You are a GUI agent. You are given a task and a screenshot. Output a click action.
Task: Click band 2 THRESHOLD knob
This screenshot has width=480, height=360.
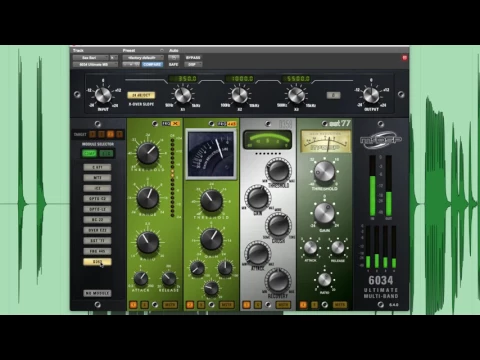[211, 201]
